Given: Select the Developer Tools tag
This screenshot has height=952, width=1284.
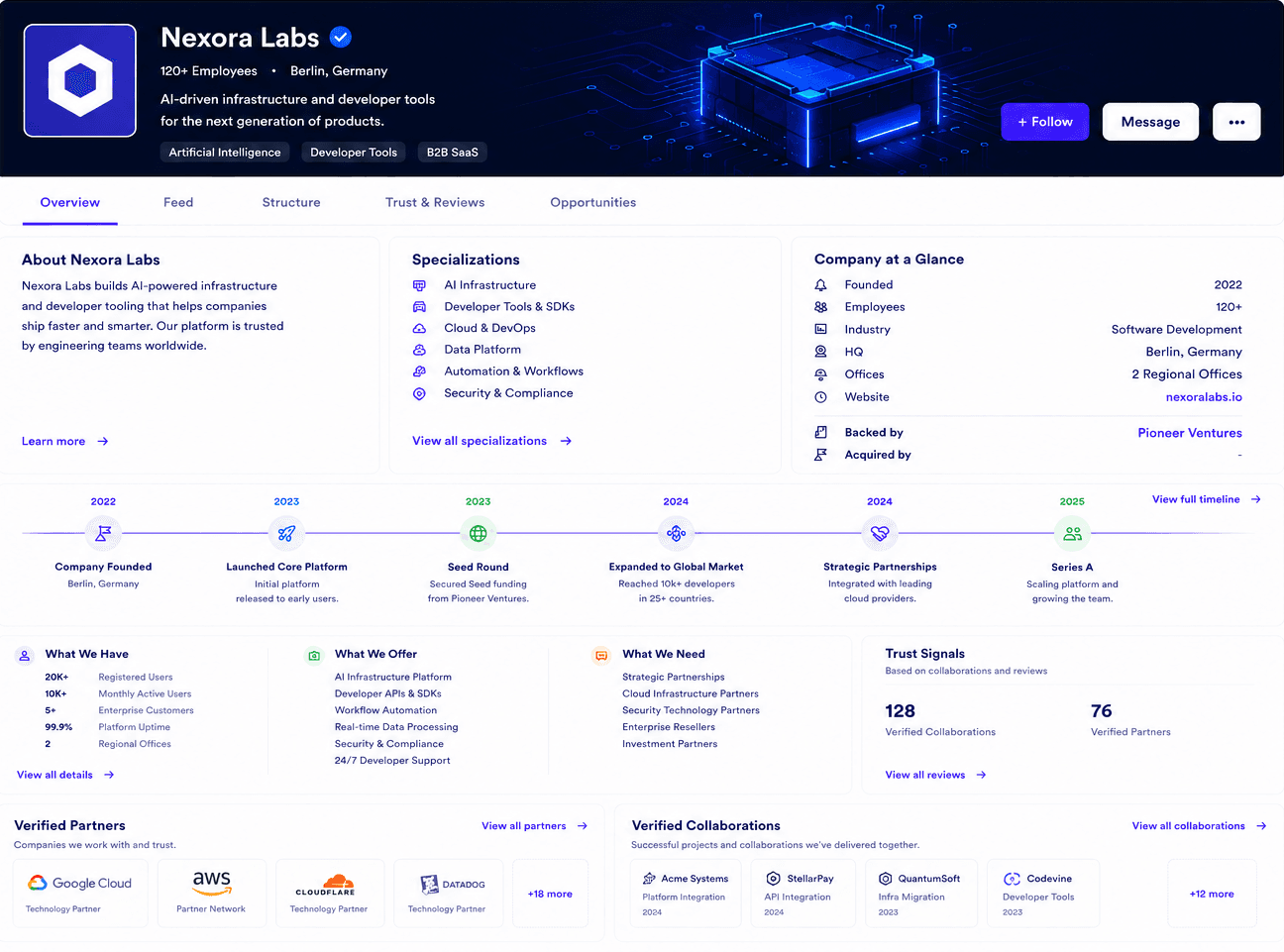Looking at the screenshot, I should (354, 153).
